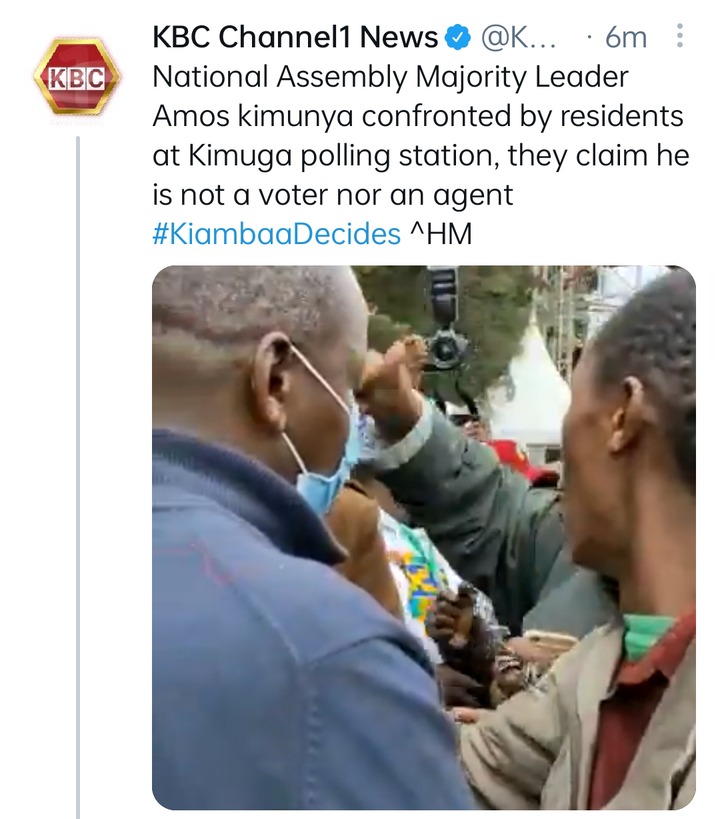Click the blue verified badge
Screen dimensions: 720x819
[x=456, y=38]
